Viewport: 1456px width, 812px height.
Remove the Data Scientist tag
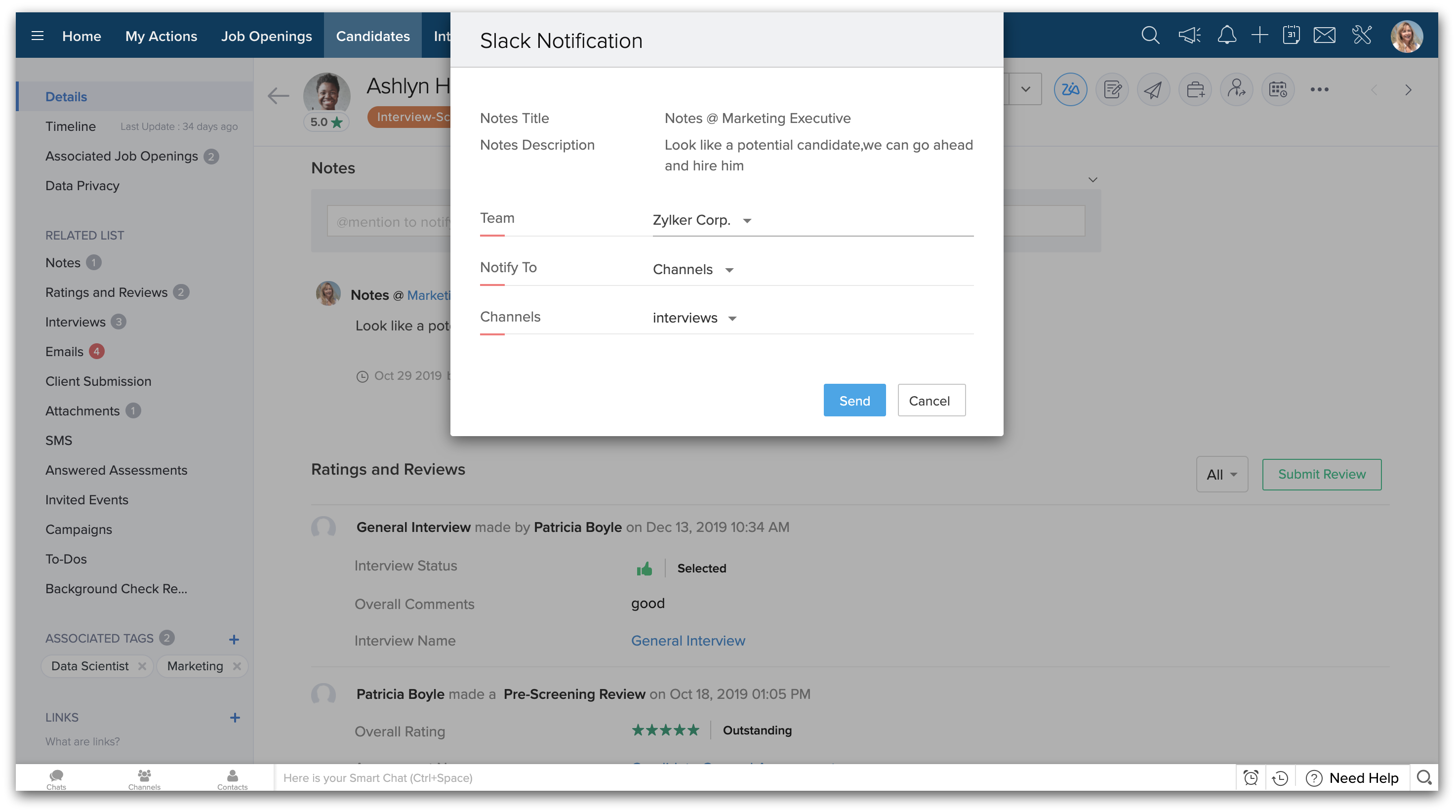click(142, 666)
